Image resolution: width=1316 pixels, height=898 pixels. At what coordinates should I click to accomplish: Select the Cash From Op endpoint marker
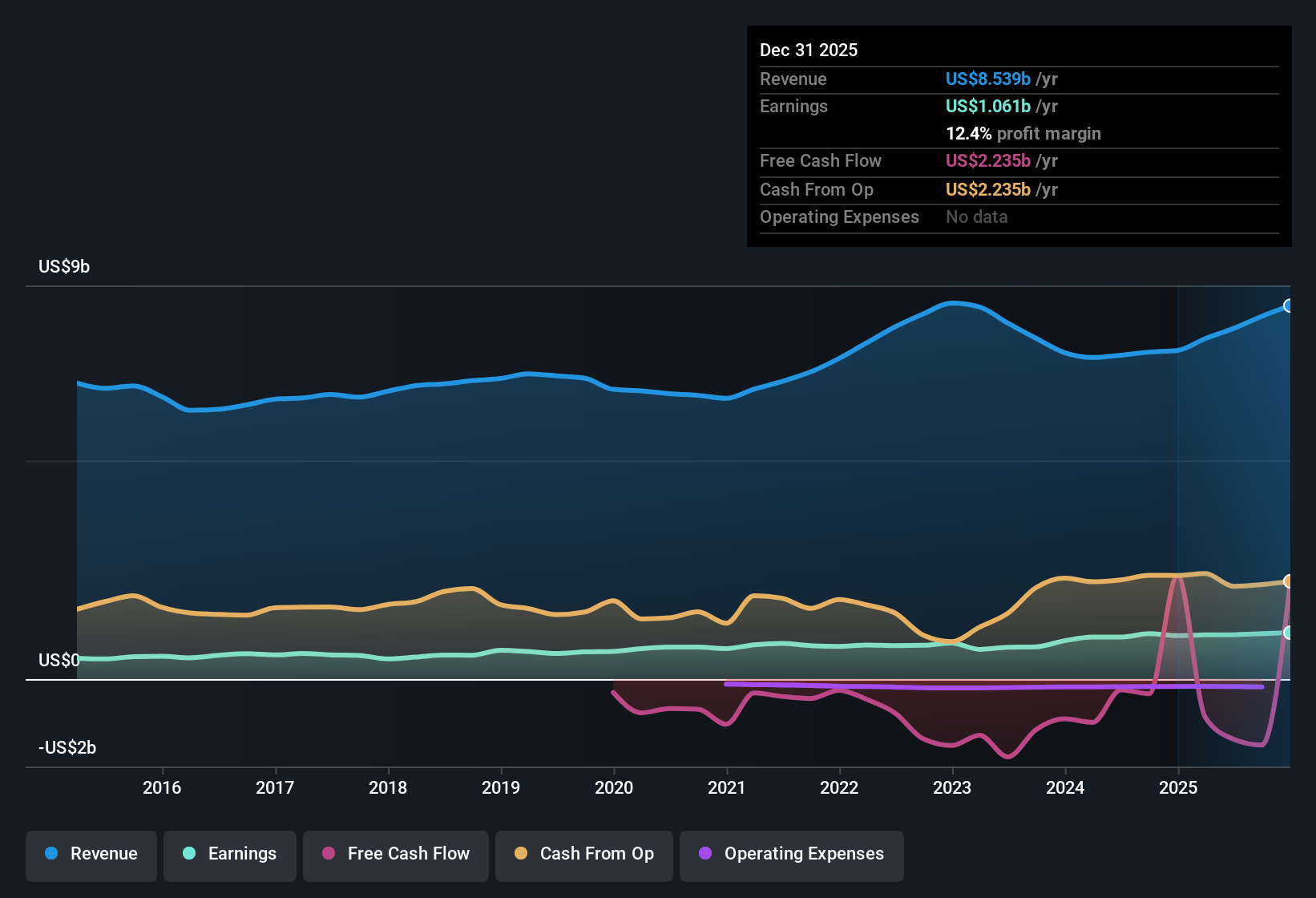point(1288,580)
